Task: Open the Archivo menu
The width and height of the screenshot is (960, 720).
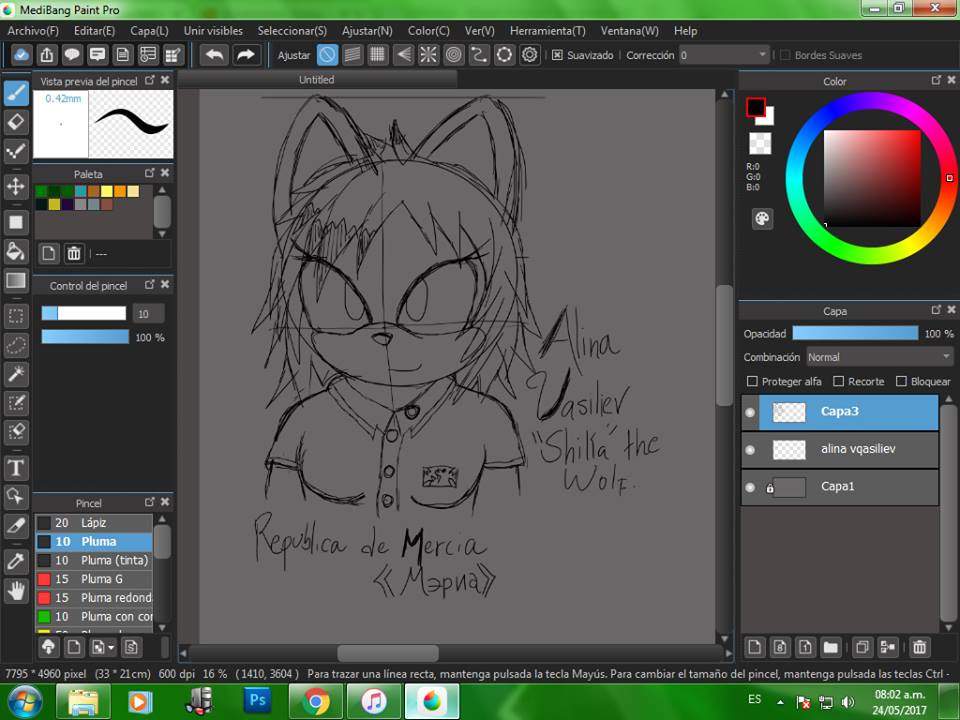Action: [x=33, y=31]
